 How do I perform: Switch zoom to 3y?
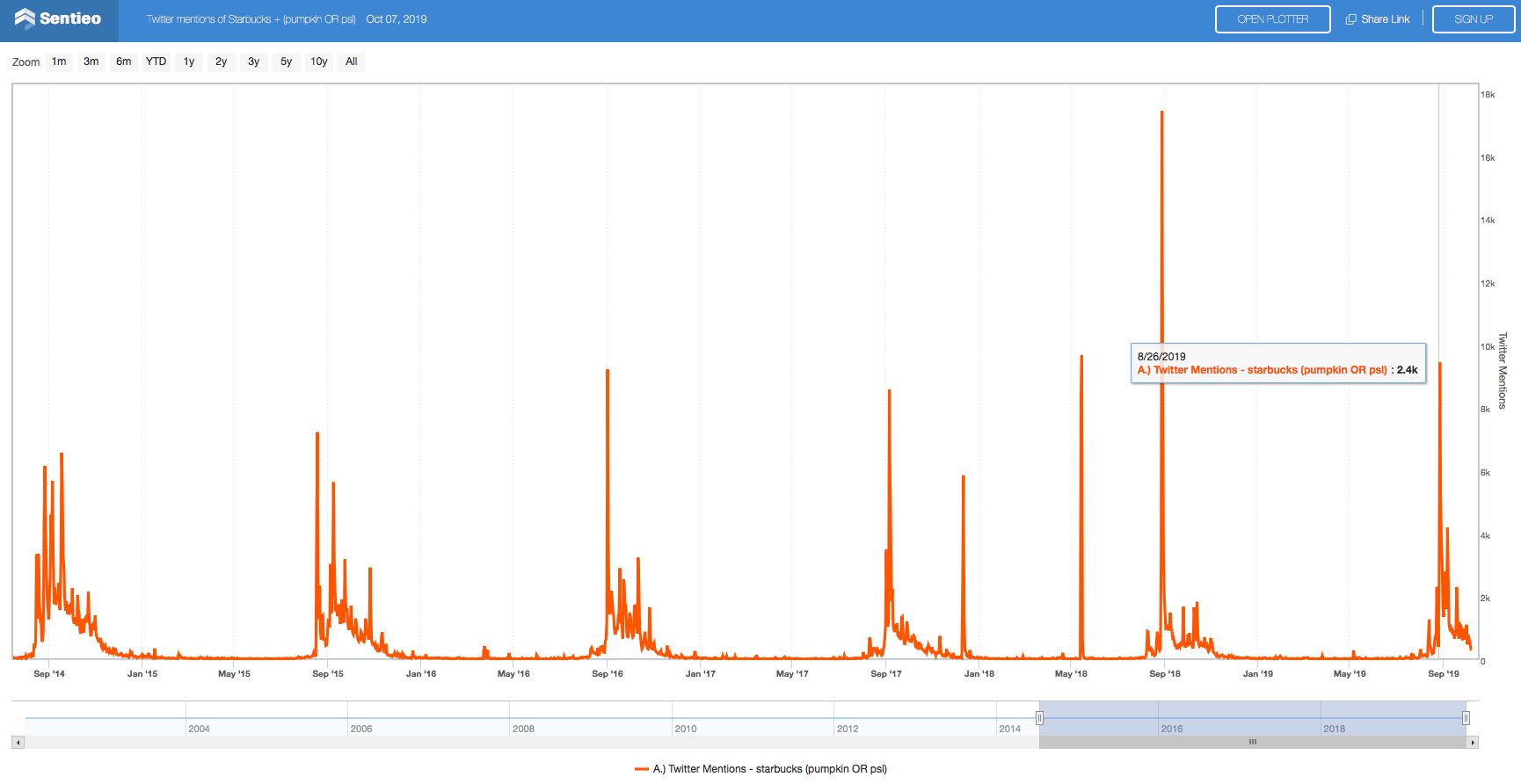point(254,62)
